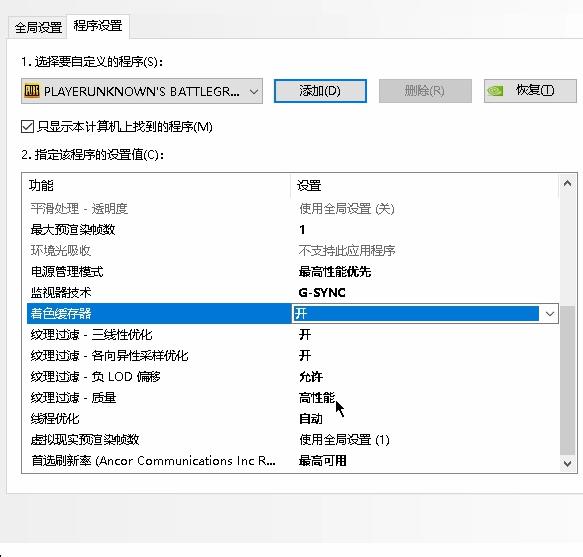The width and height of the screenshot is (583, 557).
Task: Select the 程序设置 tab
Action: click(x=98, y=26)
